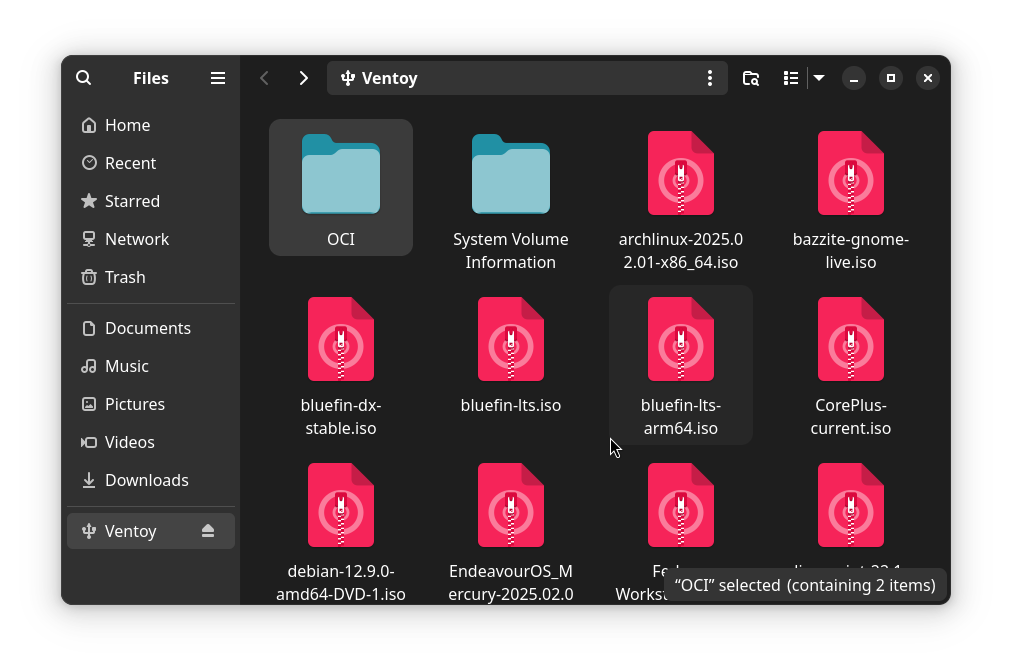Click the OCI folder name label
Screen dimensions: 1012x672
(x=341, y=239)
